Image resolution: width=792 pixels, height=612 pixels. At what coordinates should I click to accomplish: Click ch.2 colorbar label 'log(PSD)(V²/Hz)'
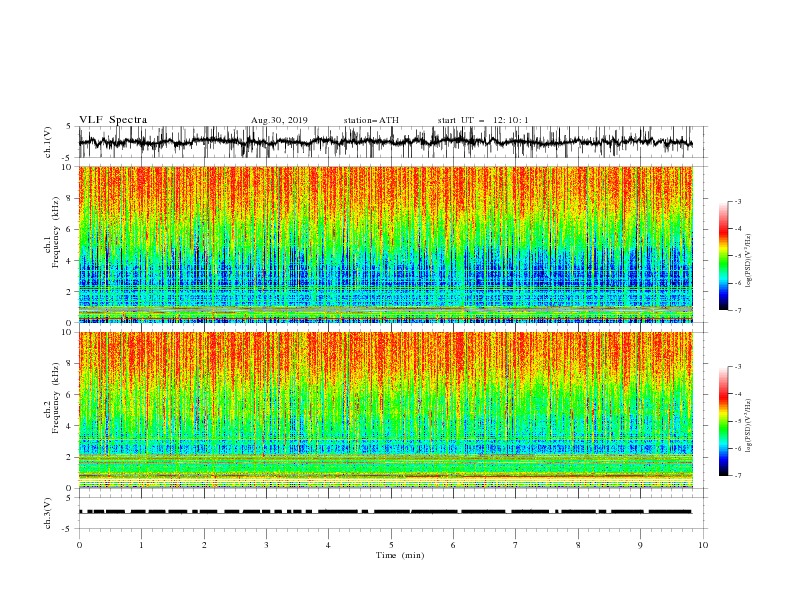tap(749, 425)
